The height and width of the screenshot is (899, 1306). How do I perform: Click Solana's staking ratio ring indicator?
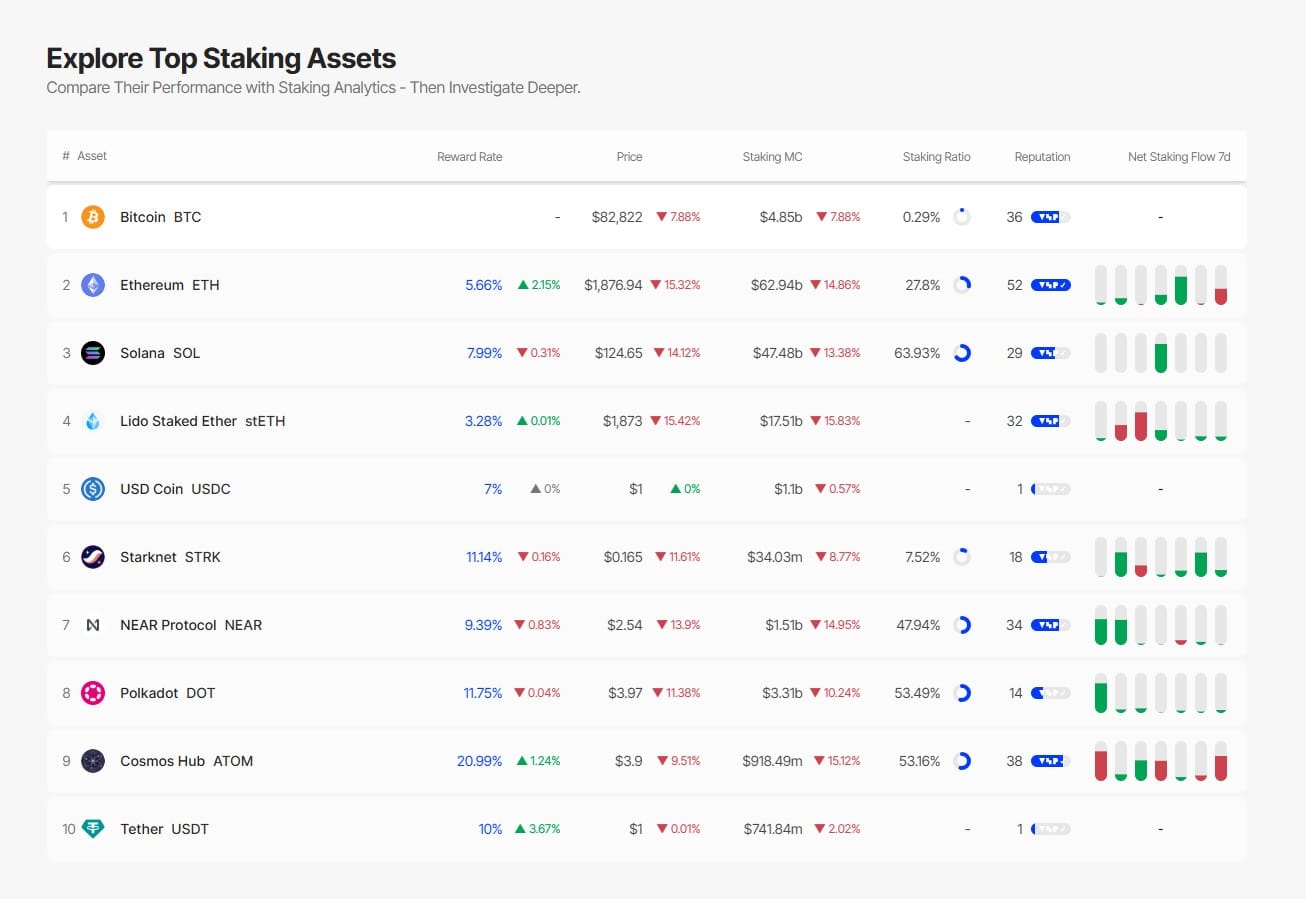pyautogui.click(x=962, y=353)
